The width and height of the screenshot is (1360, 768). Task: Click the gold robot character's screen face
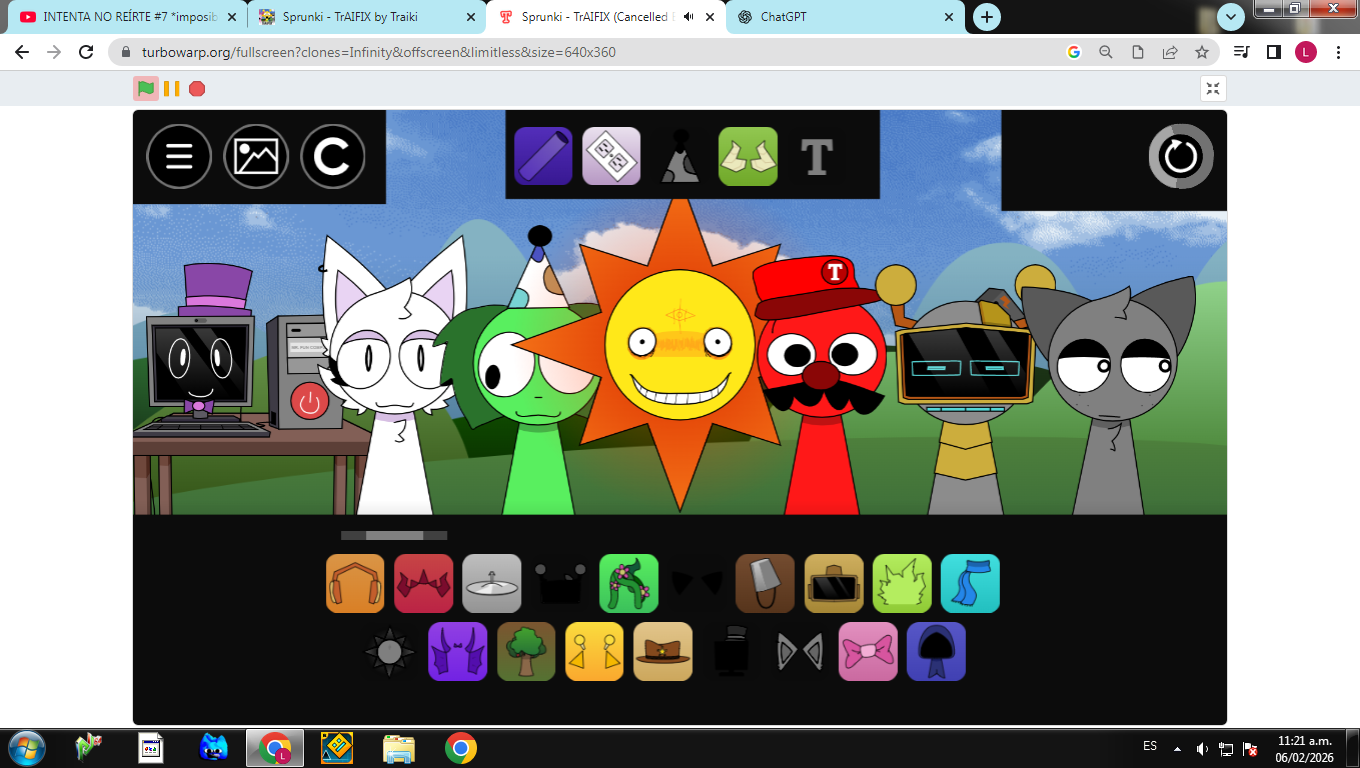[x=965, y=366]
